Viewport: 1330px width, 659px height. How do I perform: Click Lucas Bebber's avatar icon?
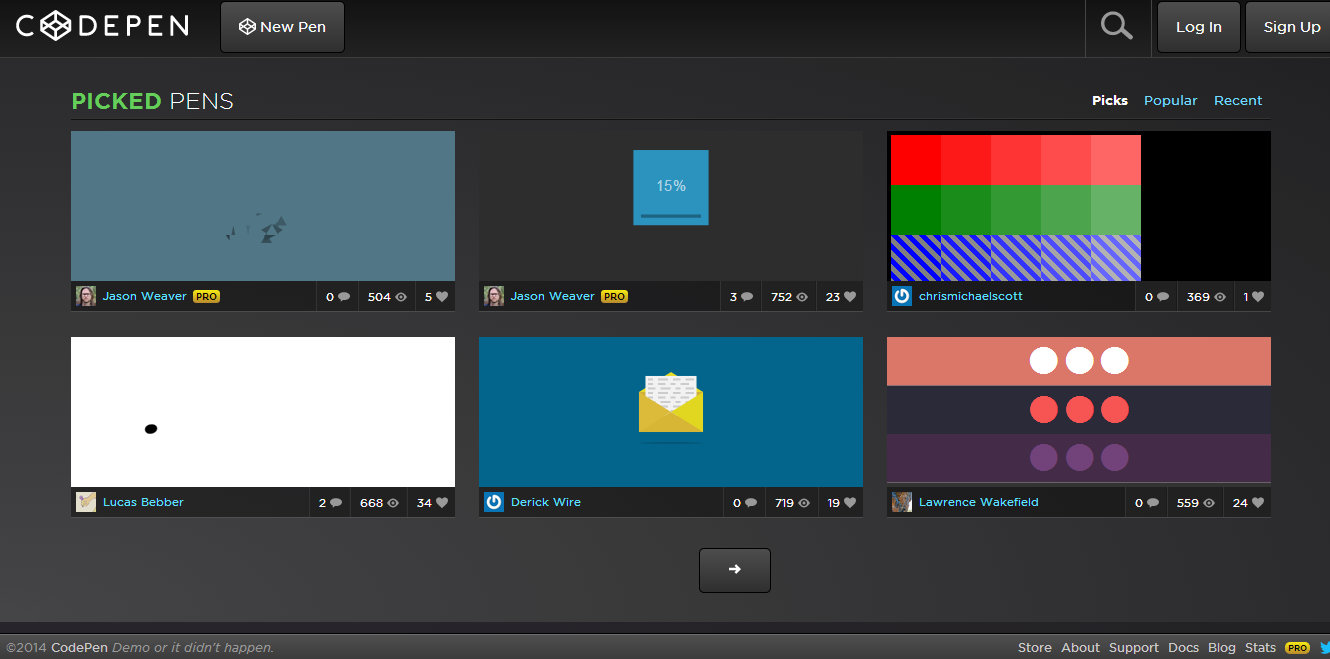click(x=86, y=502)
